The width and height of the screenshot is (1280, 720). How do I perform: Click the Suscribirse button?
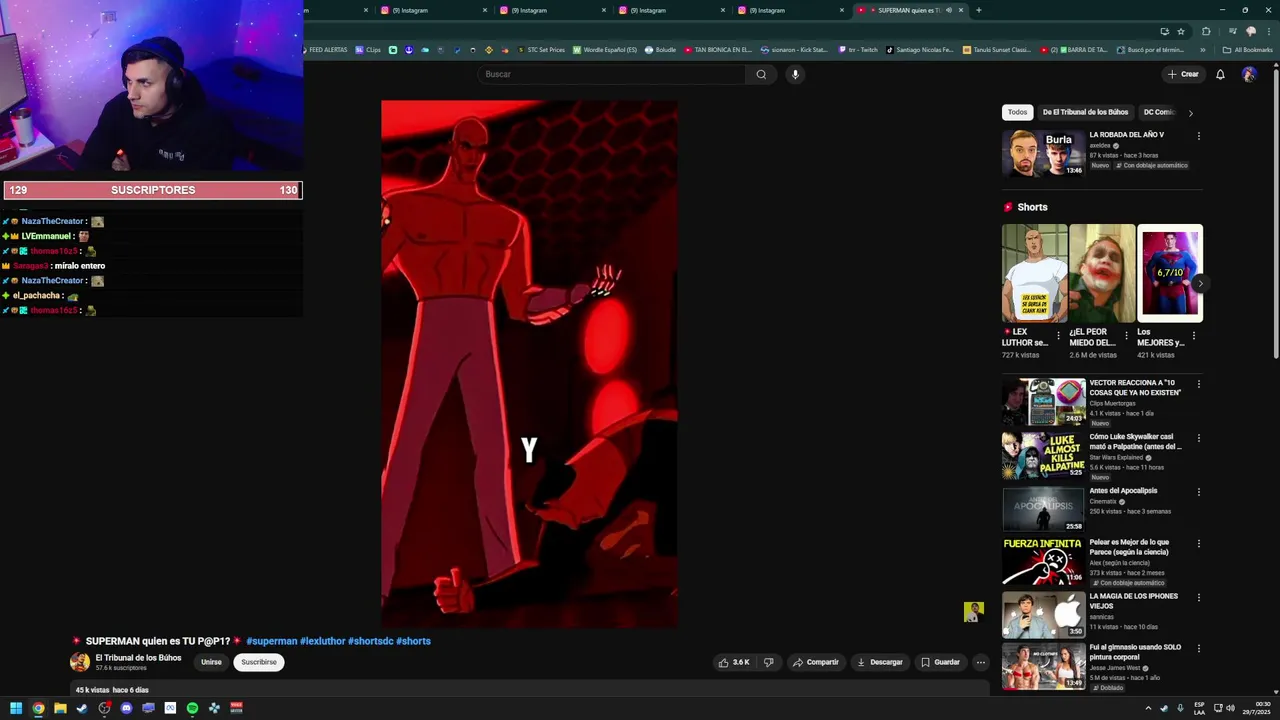(x=259, y=662)
